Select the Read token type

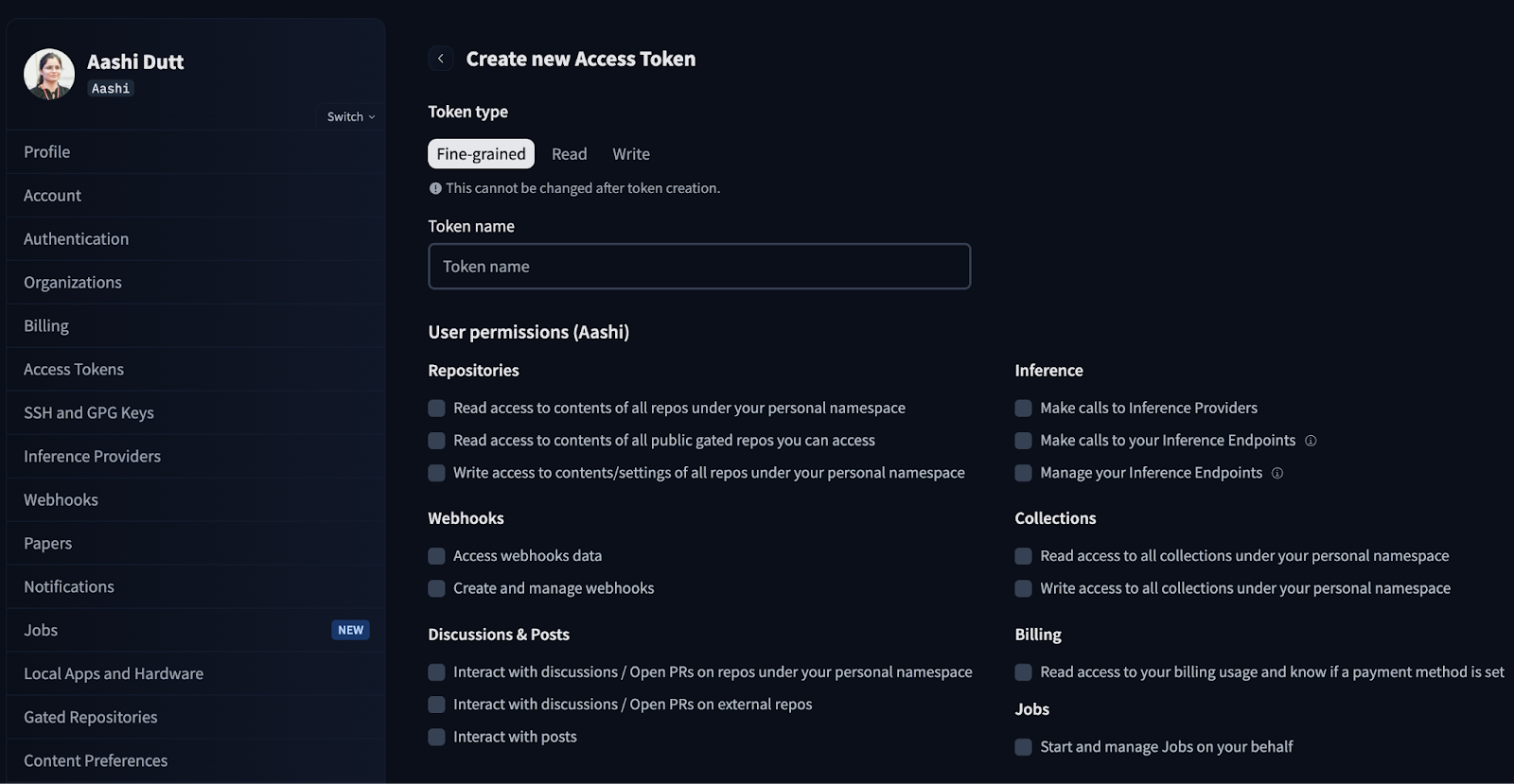click(569, 153)
